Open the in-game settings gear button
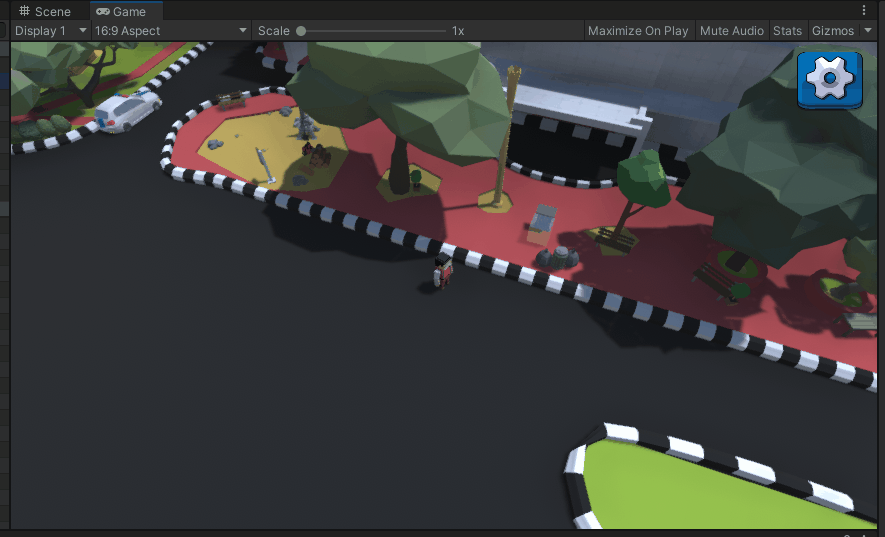This screenshot has width=885, height=537. [829, 78]
